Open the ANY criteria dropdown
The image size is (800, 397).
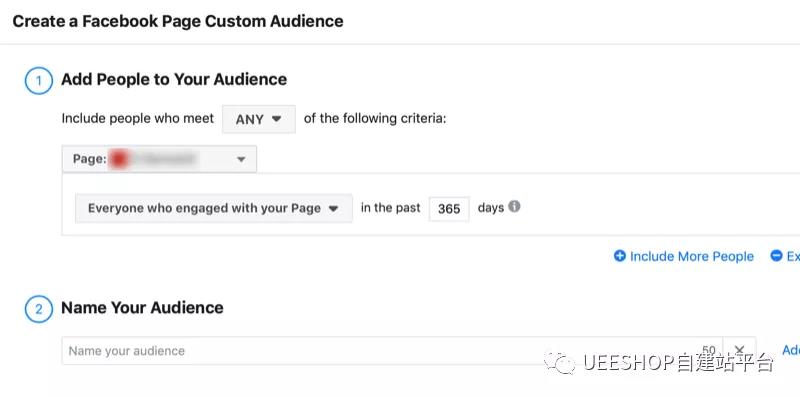coord(259,119)
